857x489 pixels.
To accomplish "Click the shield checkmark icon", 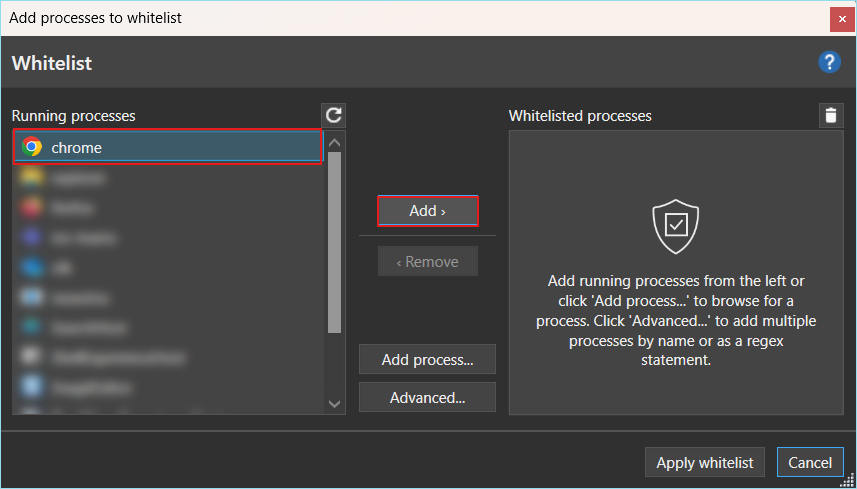I will pos(676,226).
